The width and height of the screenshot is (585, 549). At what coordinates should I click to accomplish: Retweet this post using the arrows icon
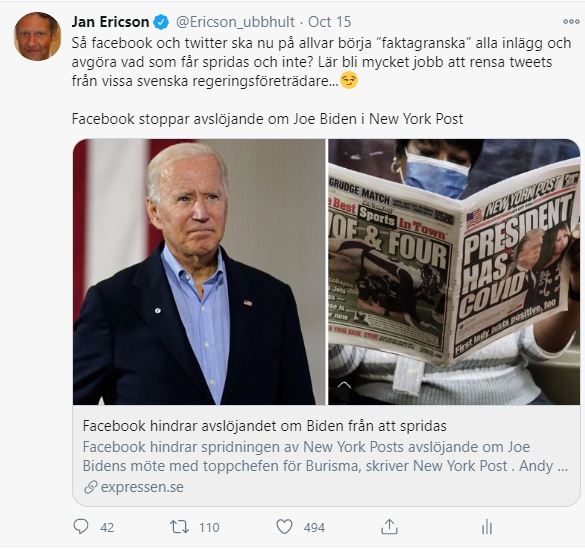[179, 527]
